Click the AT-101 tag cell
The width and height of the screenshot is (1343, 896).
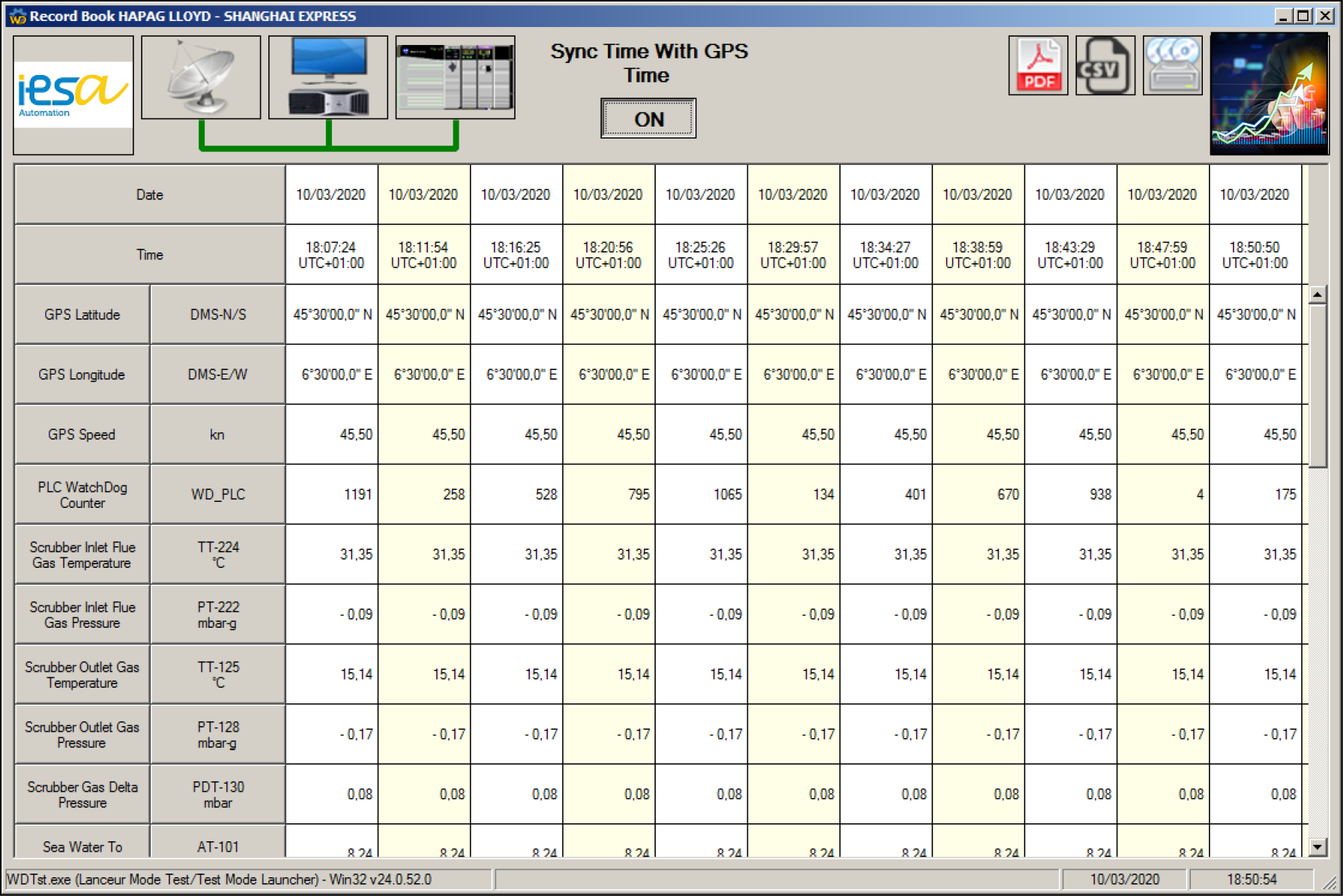pyautogui.click(x=218, y=841)
